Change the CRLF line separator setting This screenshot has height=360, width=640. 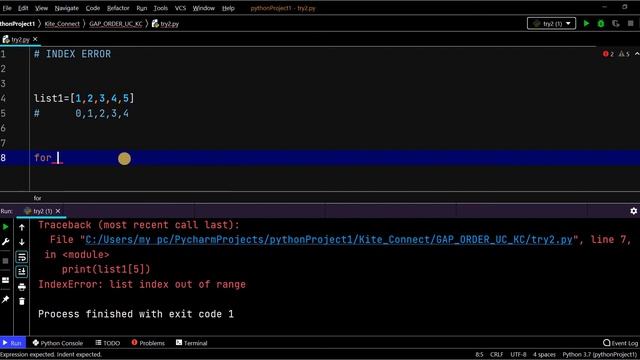tap(496, 355)
